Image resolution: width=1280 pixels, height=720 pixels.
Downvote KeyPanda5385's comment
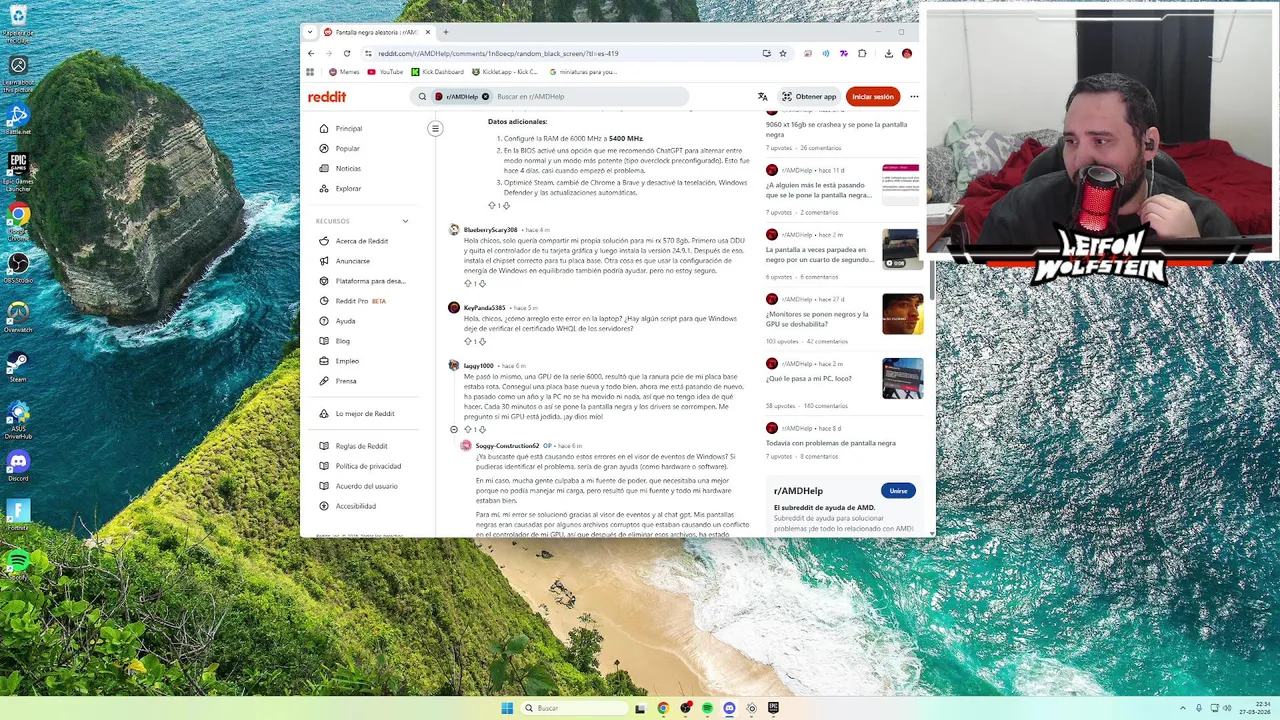pyautogui.click(x=482, y=342)
